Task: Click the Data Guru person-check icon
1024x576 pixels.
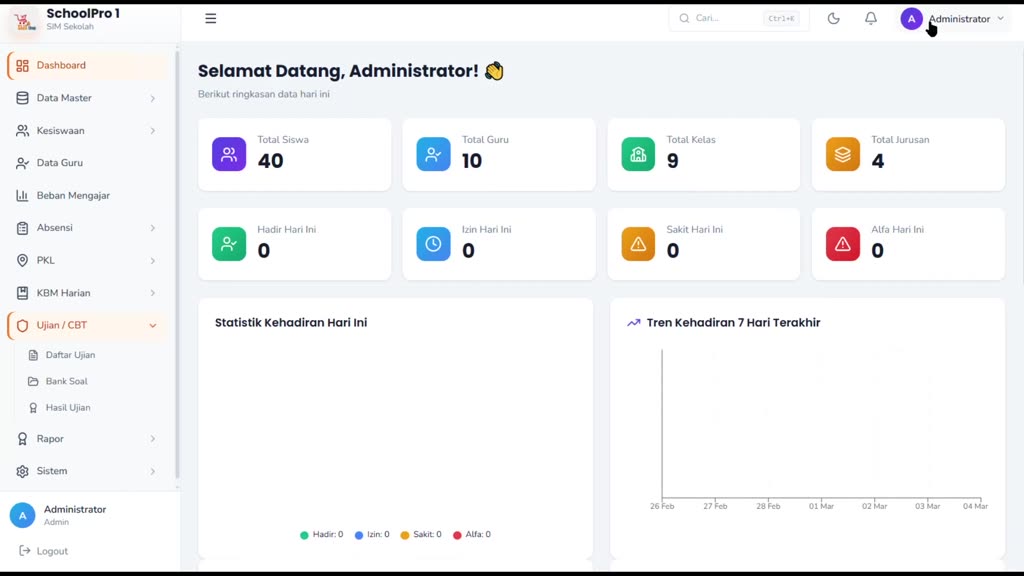Action: click(x=22, y=163)
